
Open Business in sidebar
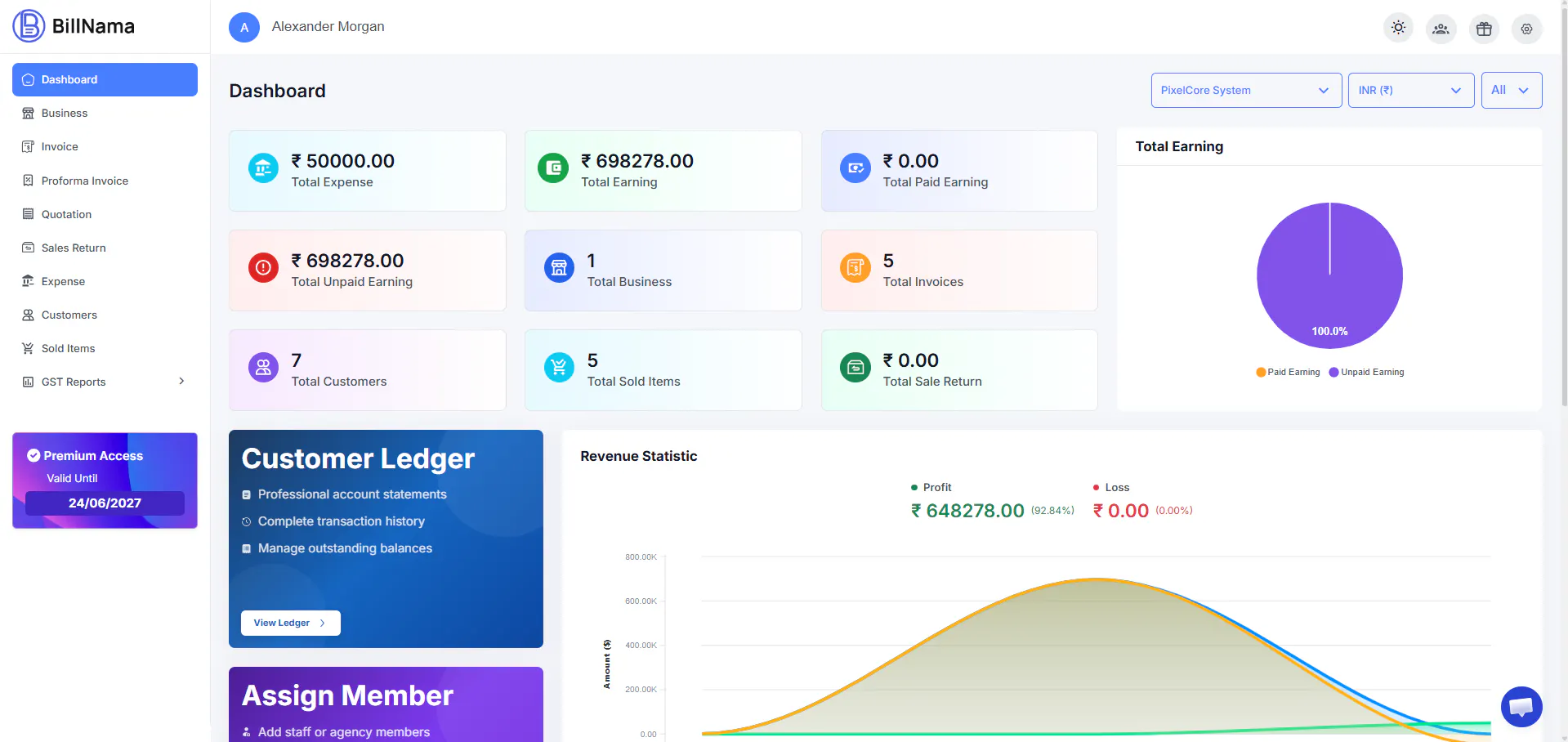105,113
